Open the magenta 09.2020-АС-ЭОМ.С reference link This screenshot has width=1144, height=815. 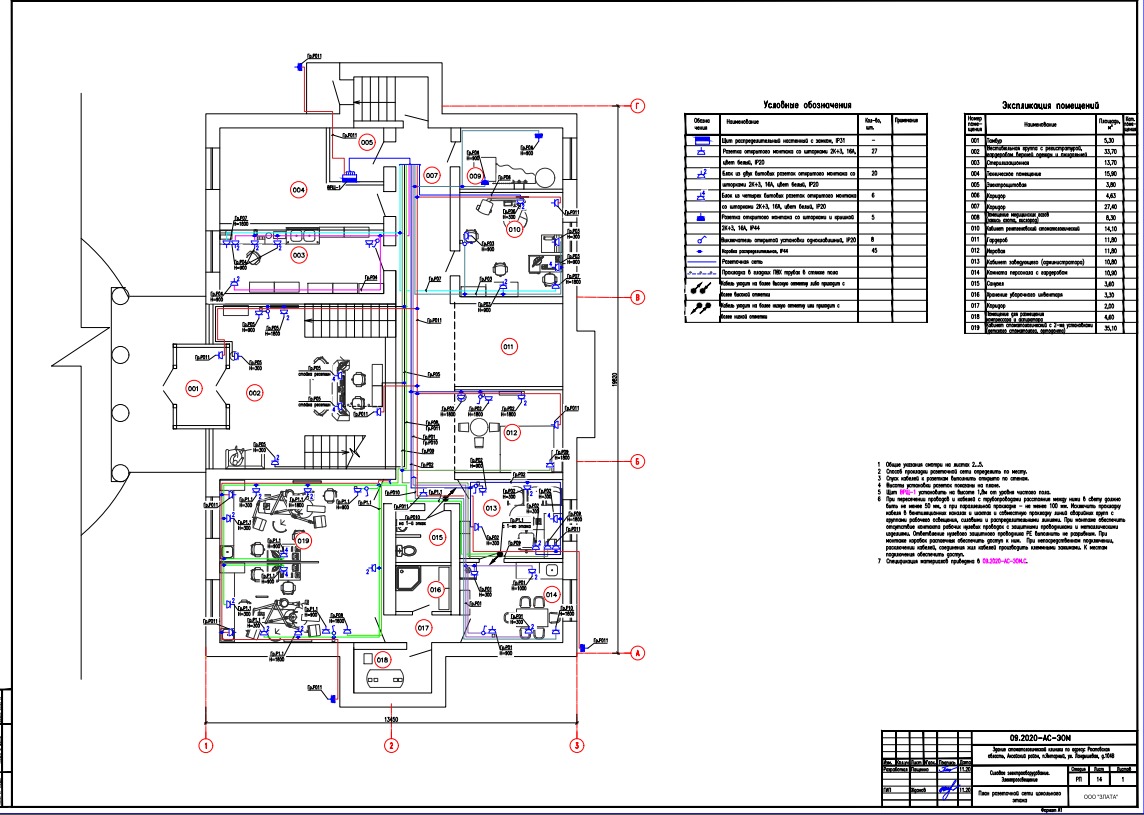(x=1005, y=563)
